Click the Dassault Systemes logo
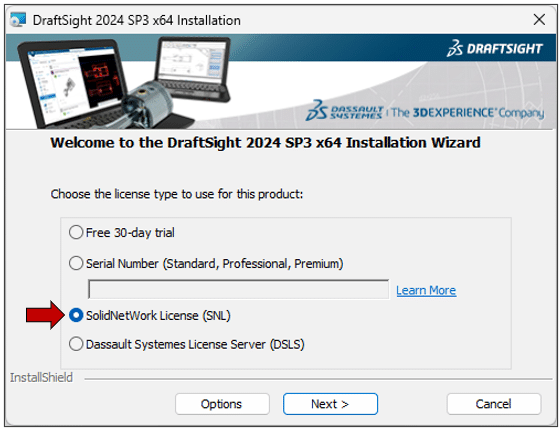Viewport: 560px width, 429px height. click(x=345, y=110)
